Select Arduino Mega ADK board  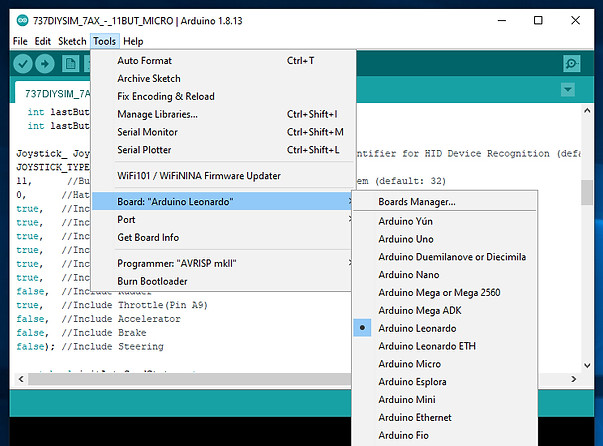tap(445, 310)
